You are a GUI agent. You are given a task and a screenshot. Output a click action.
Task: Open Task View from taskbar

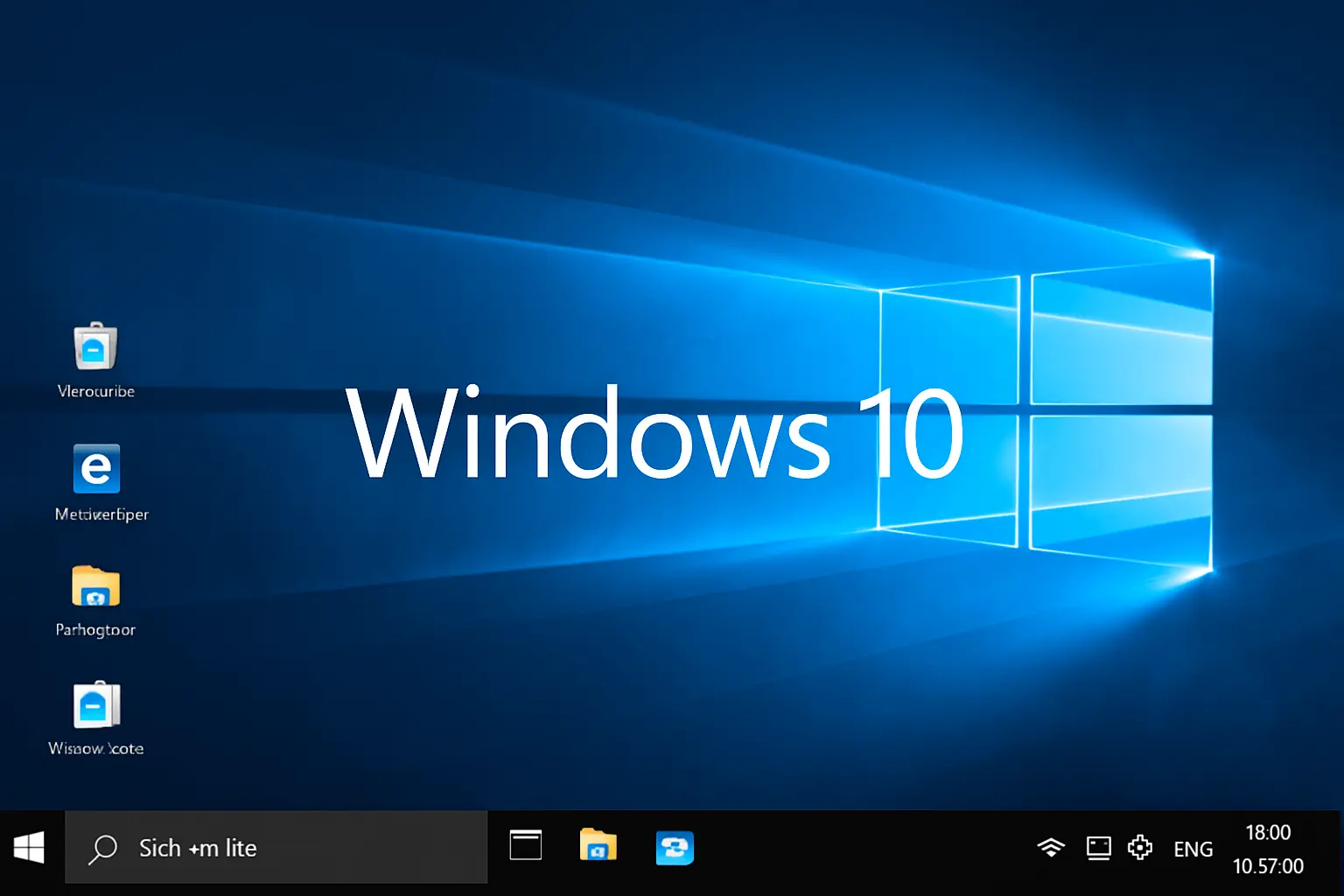[x=526, y=845]
